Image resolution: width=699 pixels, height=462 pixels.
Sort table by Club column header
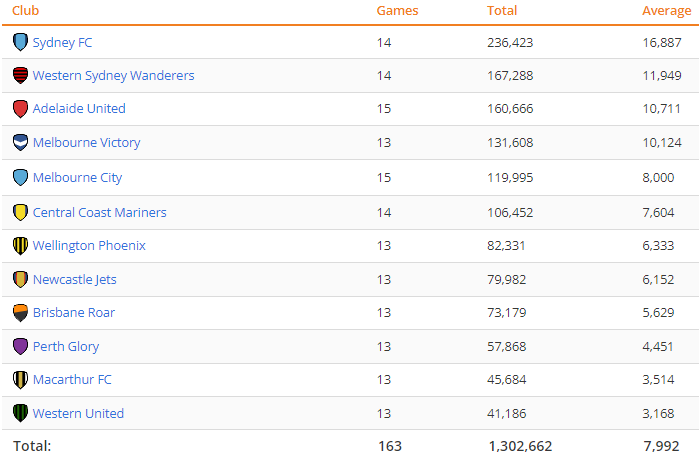tap(27, 11)
